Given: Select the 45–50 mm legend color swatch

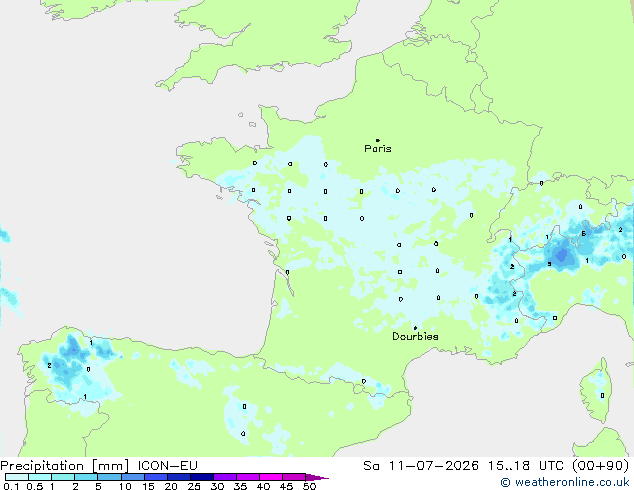Looking at the screenshot, I should pos(294,477).
